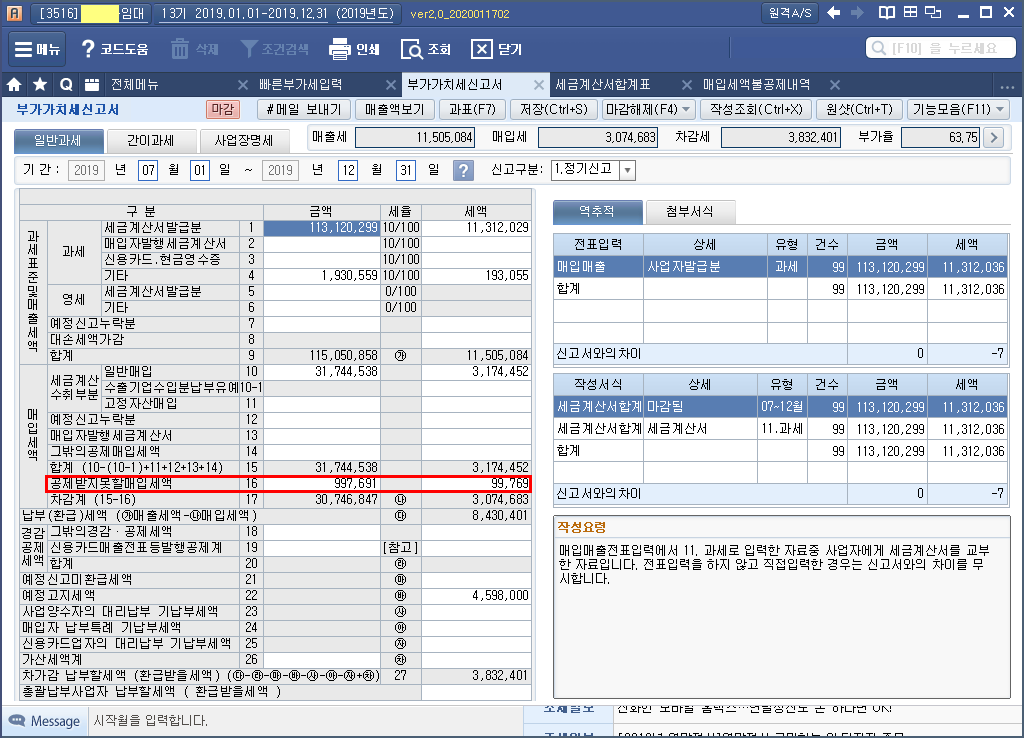Viewport: 1024px width, 738px height.
Task: Click the 매출액보기 button
Action: click(x=394, y=110)
